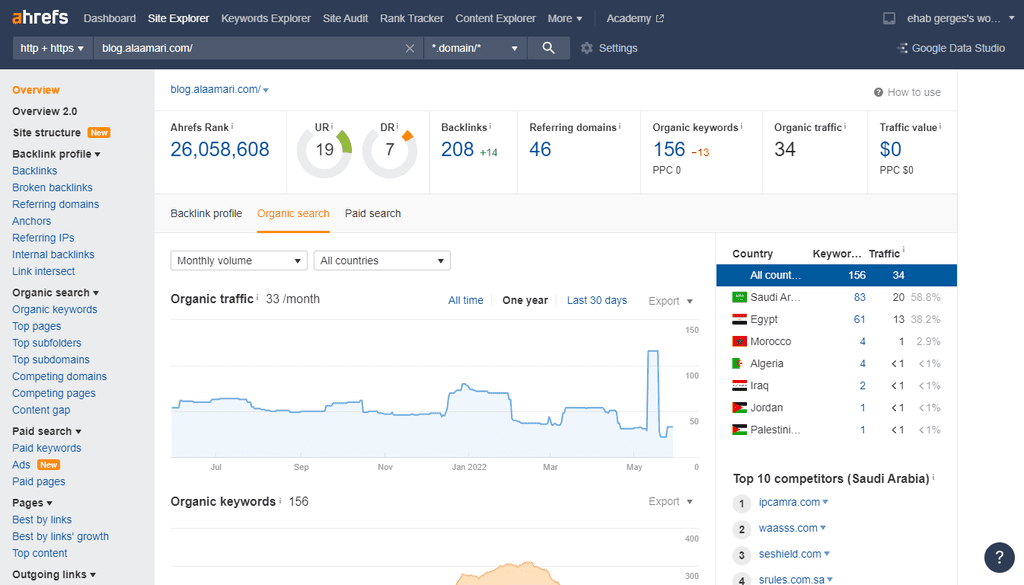This screenshot has height=585, width=1024.
Task: Open Content Explorer
Action: click(496, 18)
